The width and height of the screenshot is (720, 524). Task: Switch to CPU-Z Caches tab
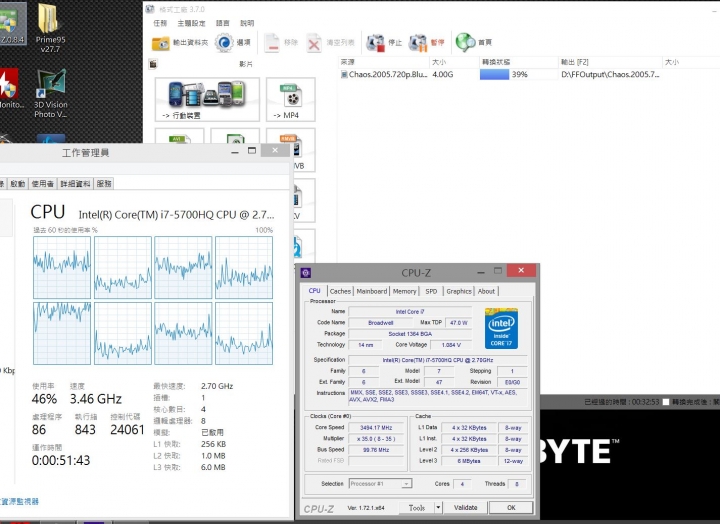[x=340, y=291]
